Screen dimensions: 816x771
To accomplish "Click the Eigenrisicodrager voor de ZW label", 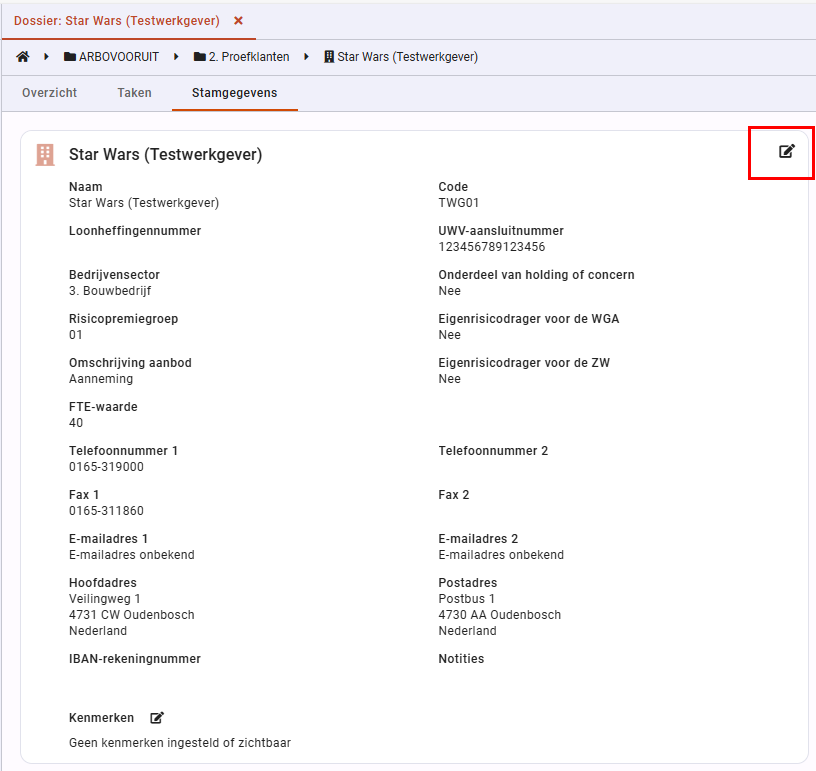I will click(524, 363).
